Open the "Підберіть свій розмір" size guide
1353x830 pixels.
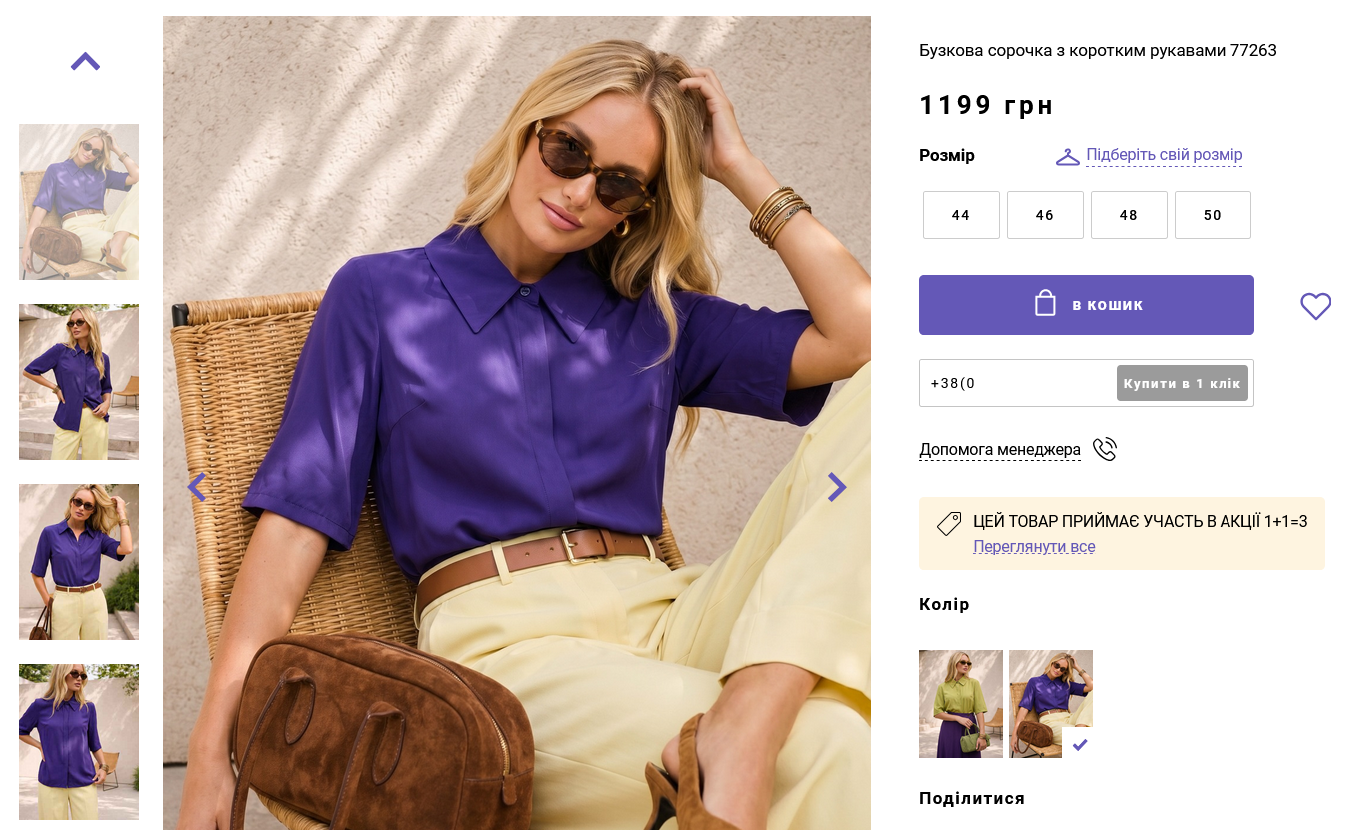tap(1164, 155)
